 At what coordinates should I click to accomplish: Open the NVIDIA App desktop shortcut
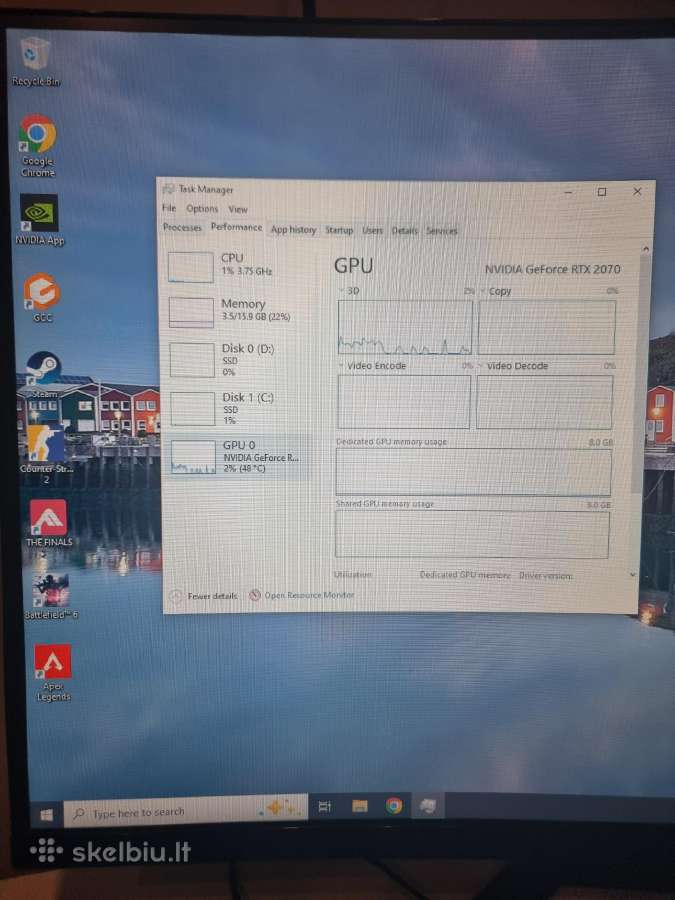tap(39, 220)
